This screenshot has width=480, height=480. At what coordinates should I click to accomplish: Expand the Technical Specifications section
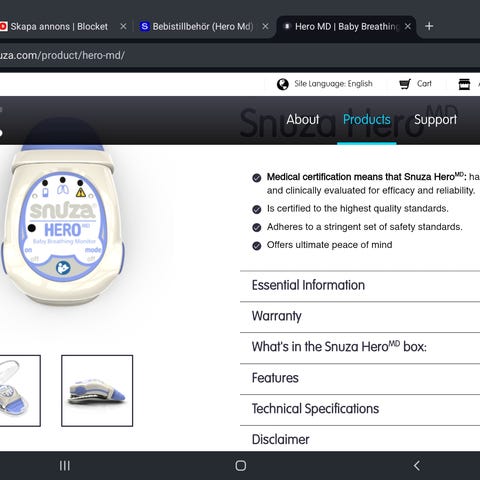[x=360, y=409]
